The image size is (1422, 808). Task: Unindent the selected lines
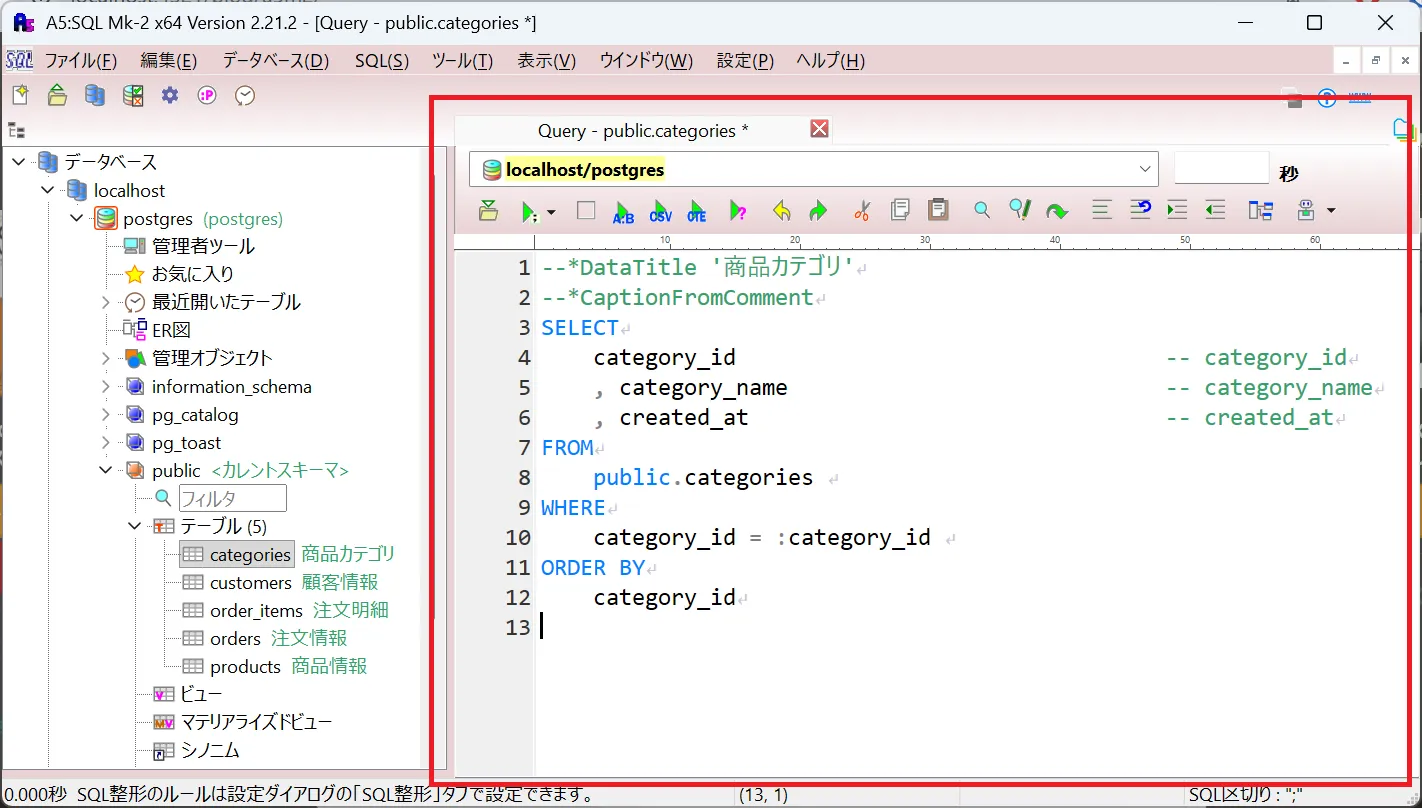coord(1215,209)
